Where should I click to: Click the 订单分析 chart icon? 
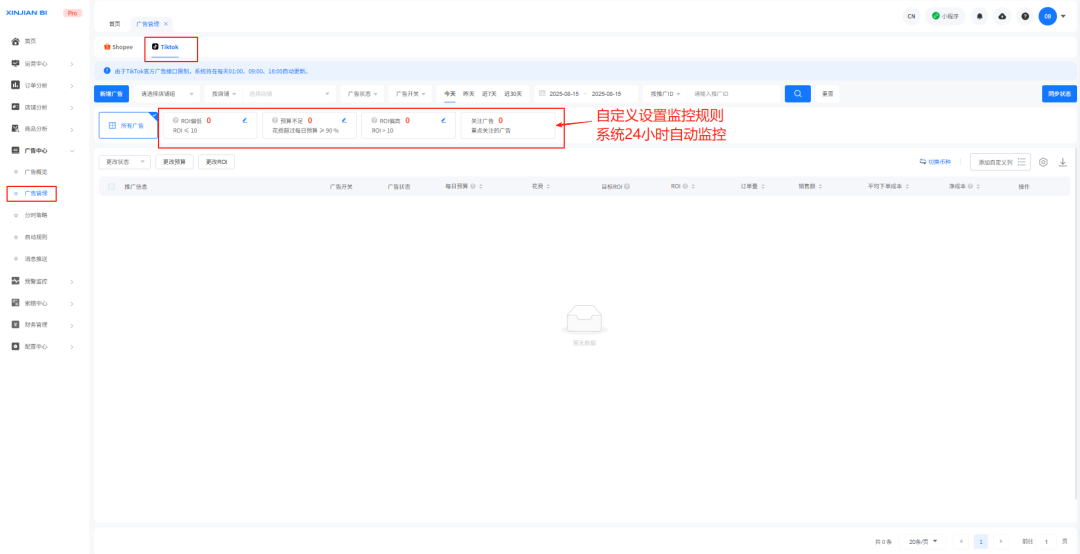(x=16, y=85)
